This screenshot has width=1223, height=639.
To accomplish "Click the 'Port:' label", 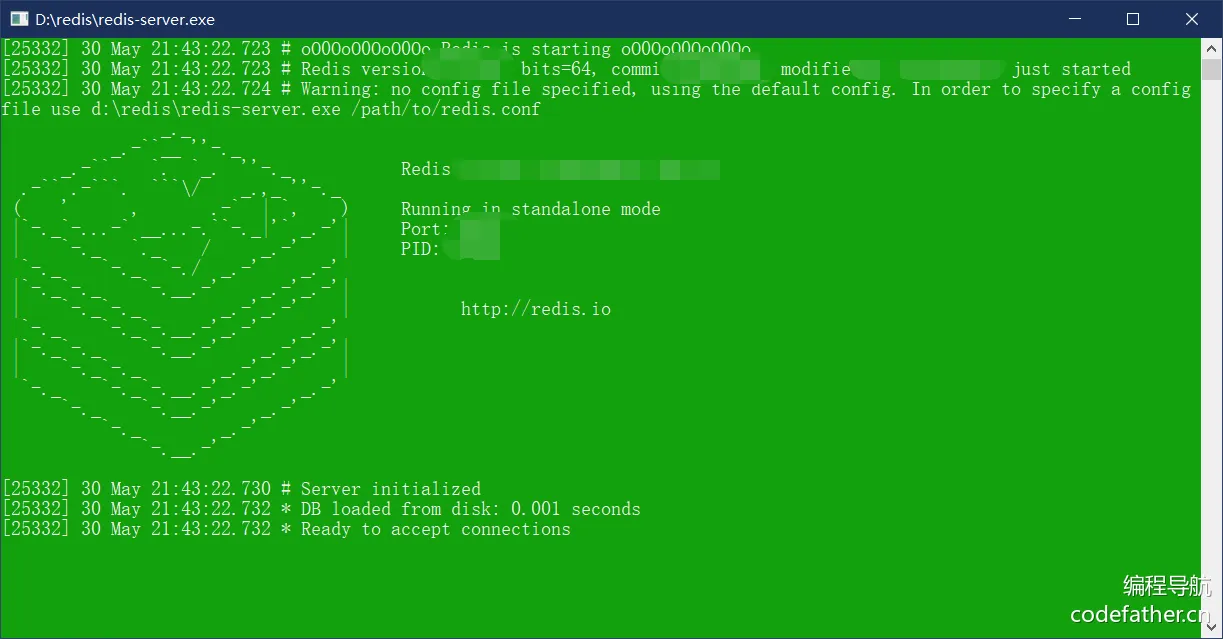I will point(426,229).
